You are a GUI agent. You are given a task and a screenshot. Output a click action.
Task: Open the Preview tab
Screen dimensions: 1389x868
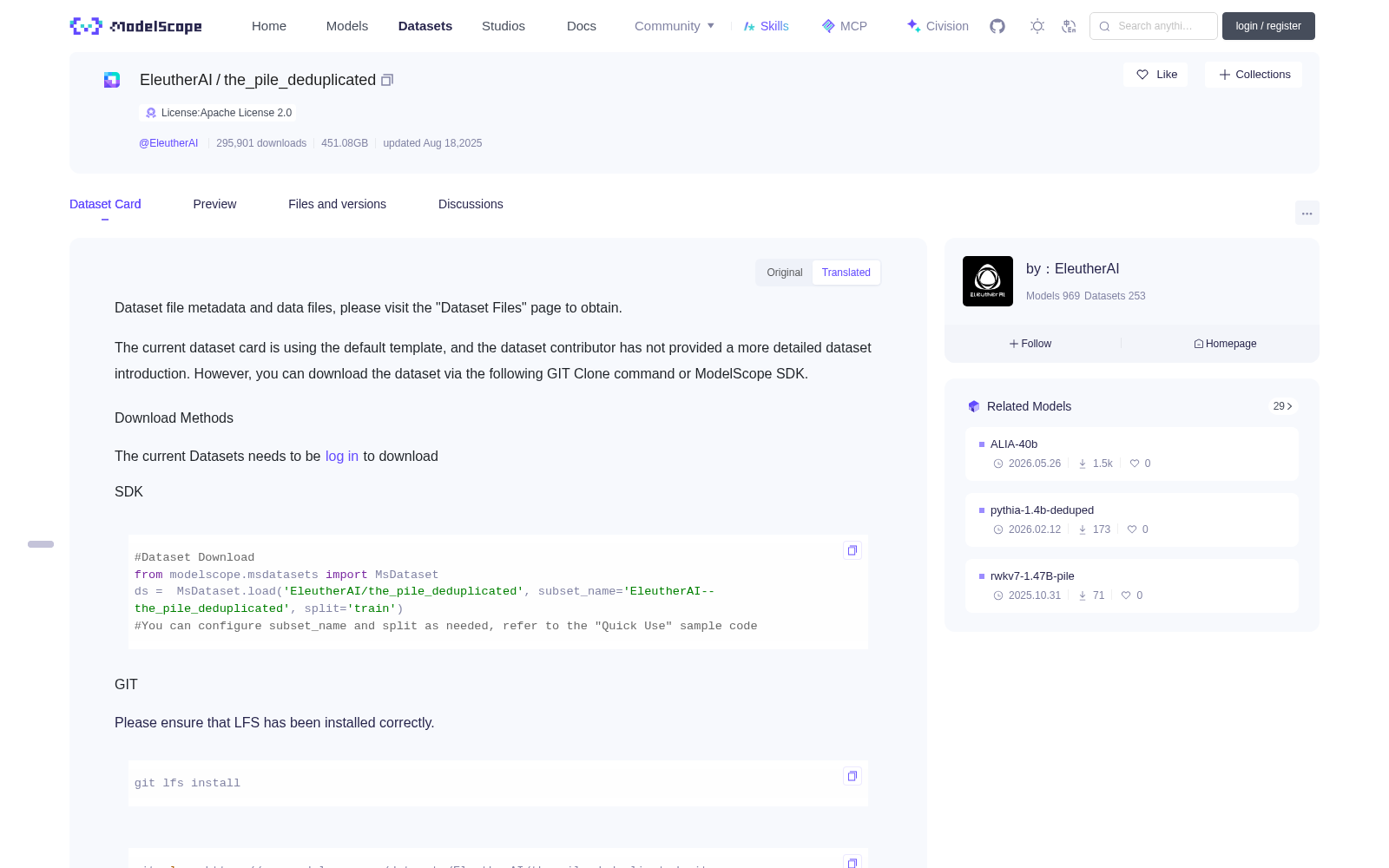point(214,204)
